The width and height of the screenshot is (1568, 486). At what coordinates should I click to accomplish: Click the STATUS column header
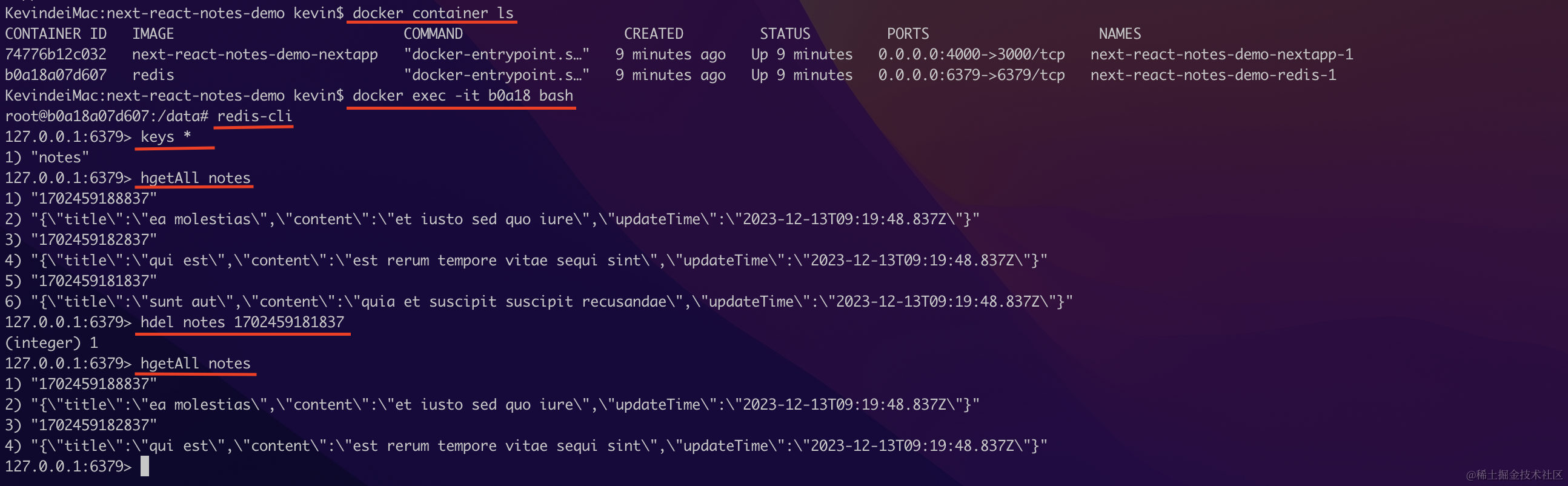coord(785,33)
